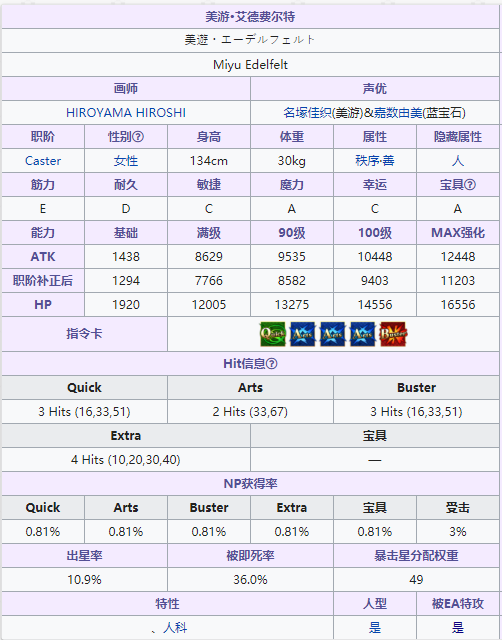
Task: Click the level 100 ATK value 10448
Action: 375,257
